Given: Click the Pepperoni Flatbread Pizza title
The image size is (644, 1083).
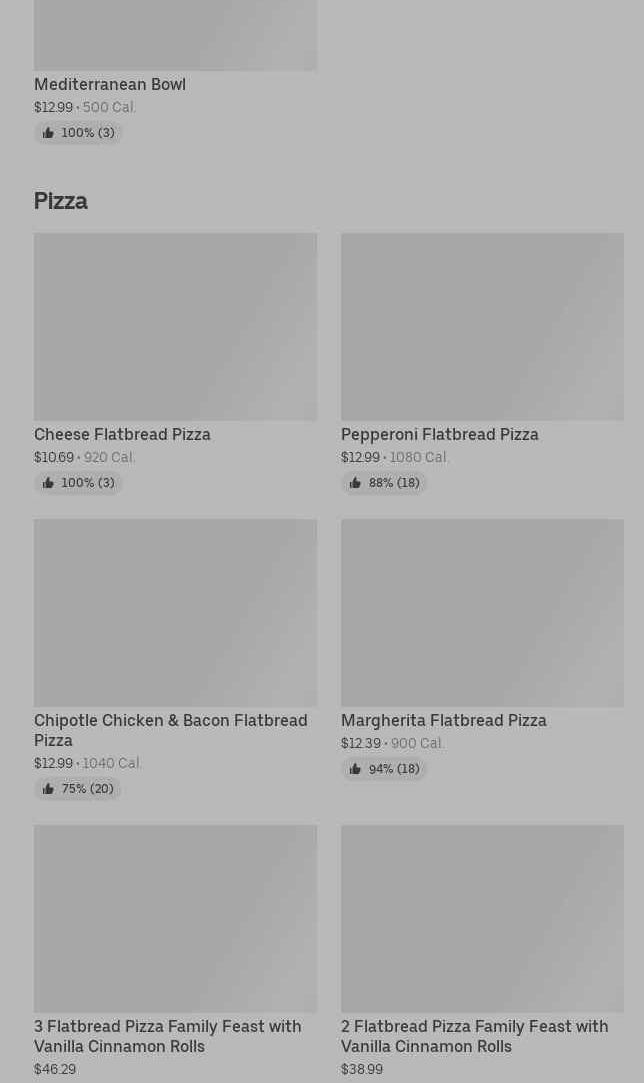Looking at the screenshot, I should point(439,435).
